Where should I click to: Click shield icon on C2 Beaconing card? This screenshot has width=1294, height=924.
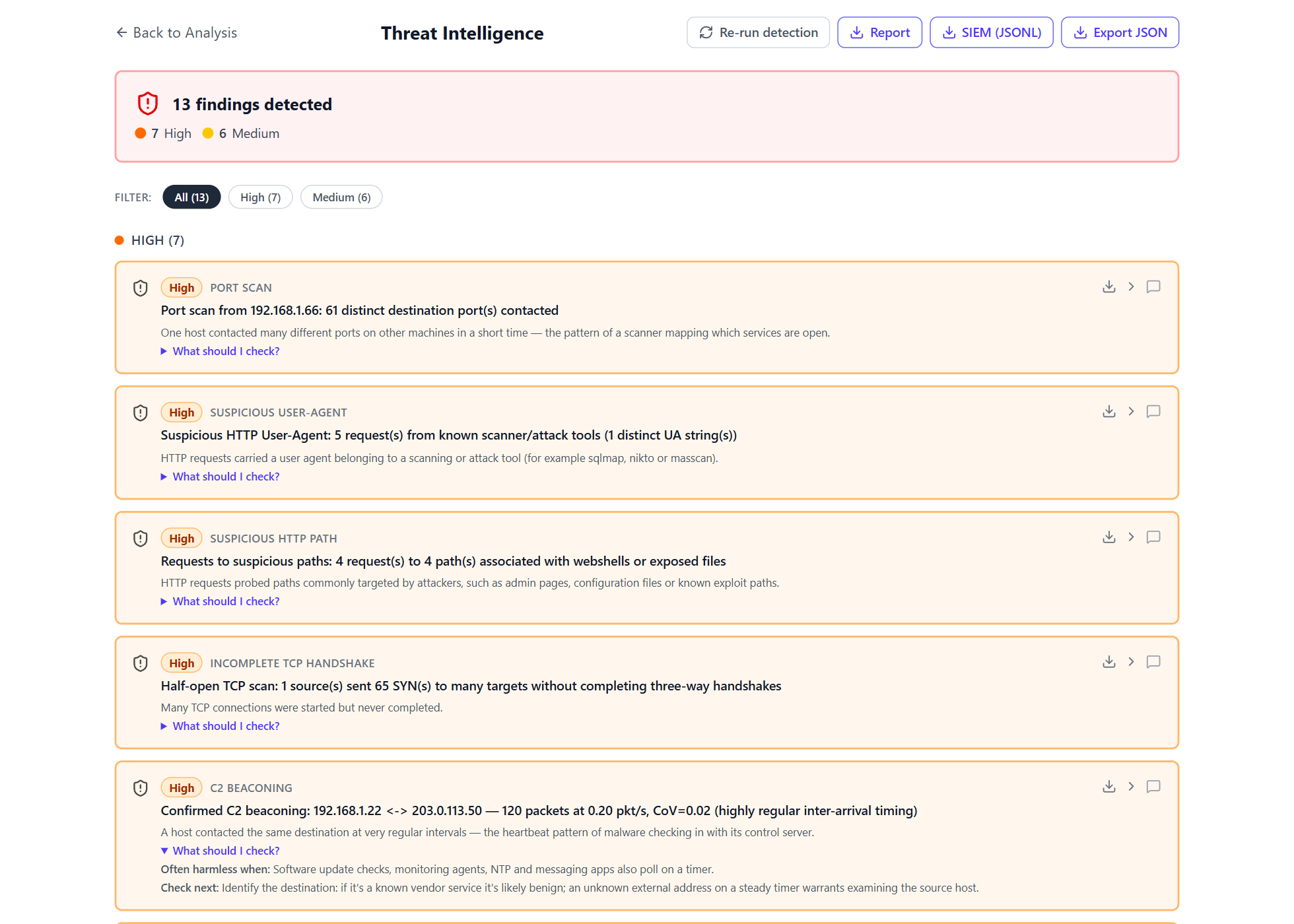click(141, 788)
